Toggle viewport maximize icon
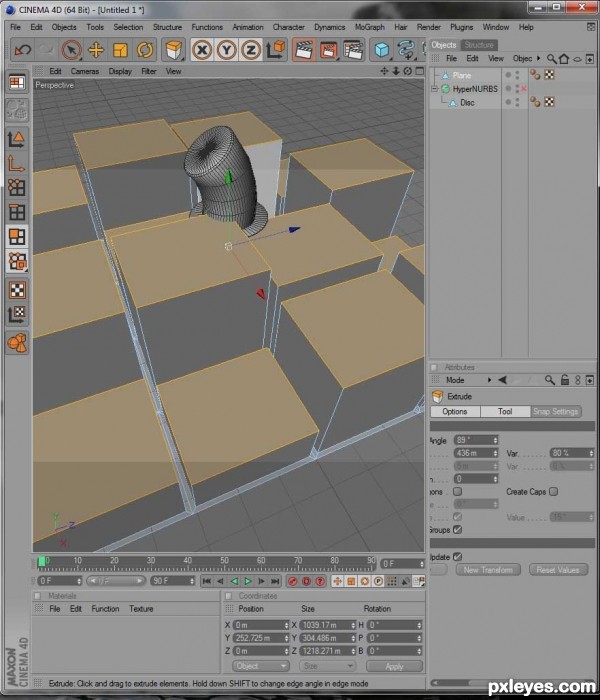The height and width of the screenshot is (700, 600). pyautogui.click(x=419, y=71)
